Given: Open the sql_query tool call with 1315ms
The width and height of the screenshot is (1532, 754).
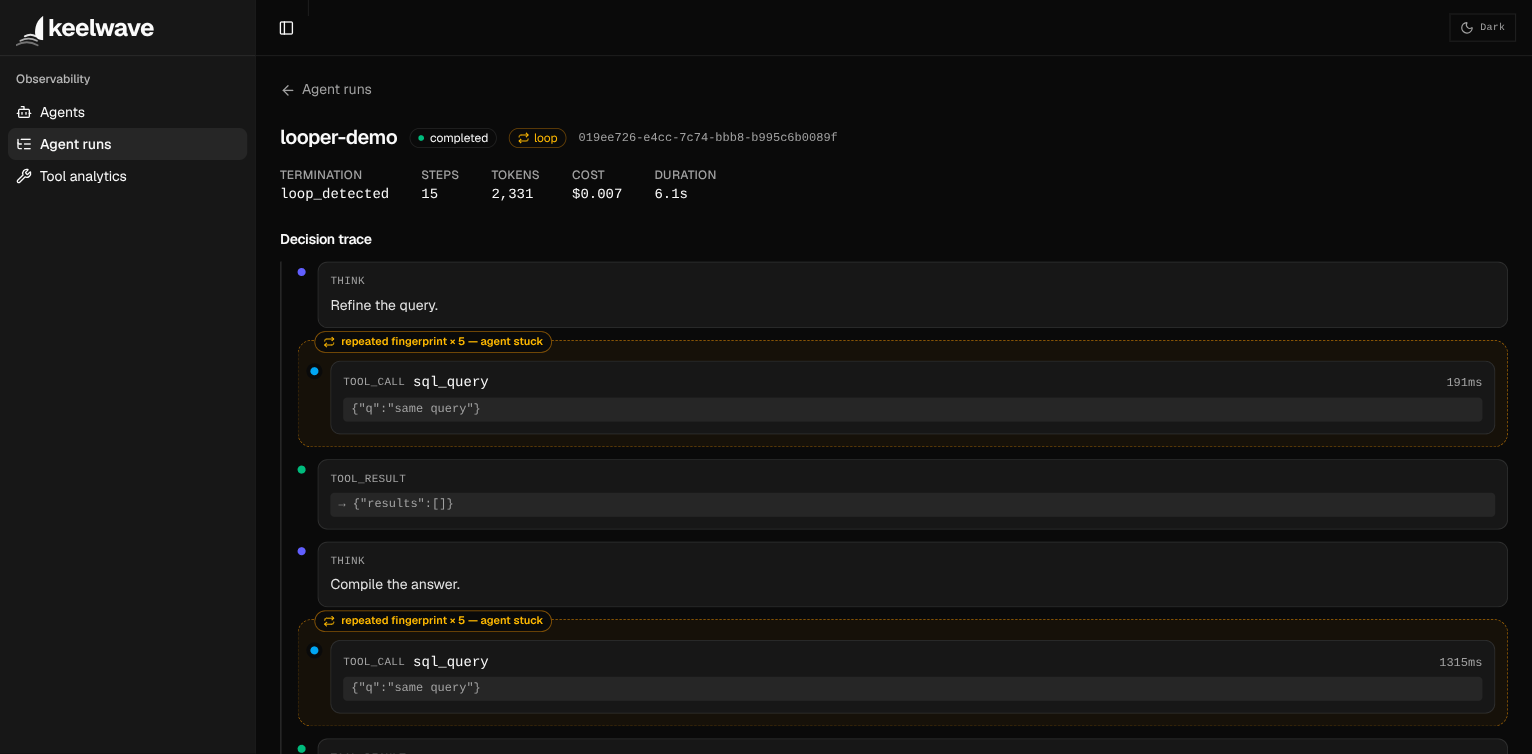Looking at the screenshot, I should [x=912, y=677].
